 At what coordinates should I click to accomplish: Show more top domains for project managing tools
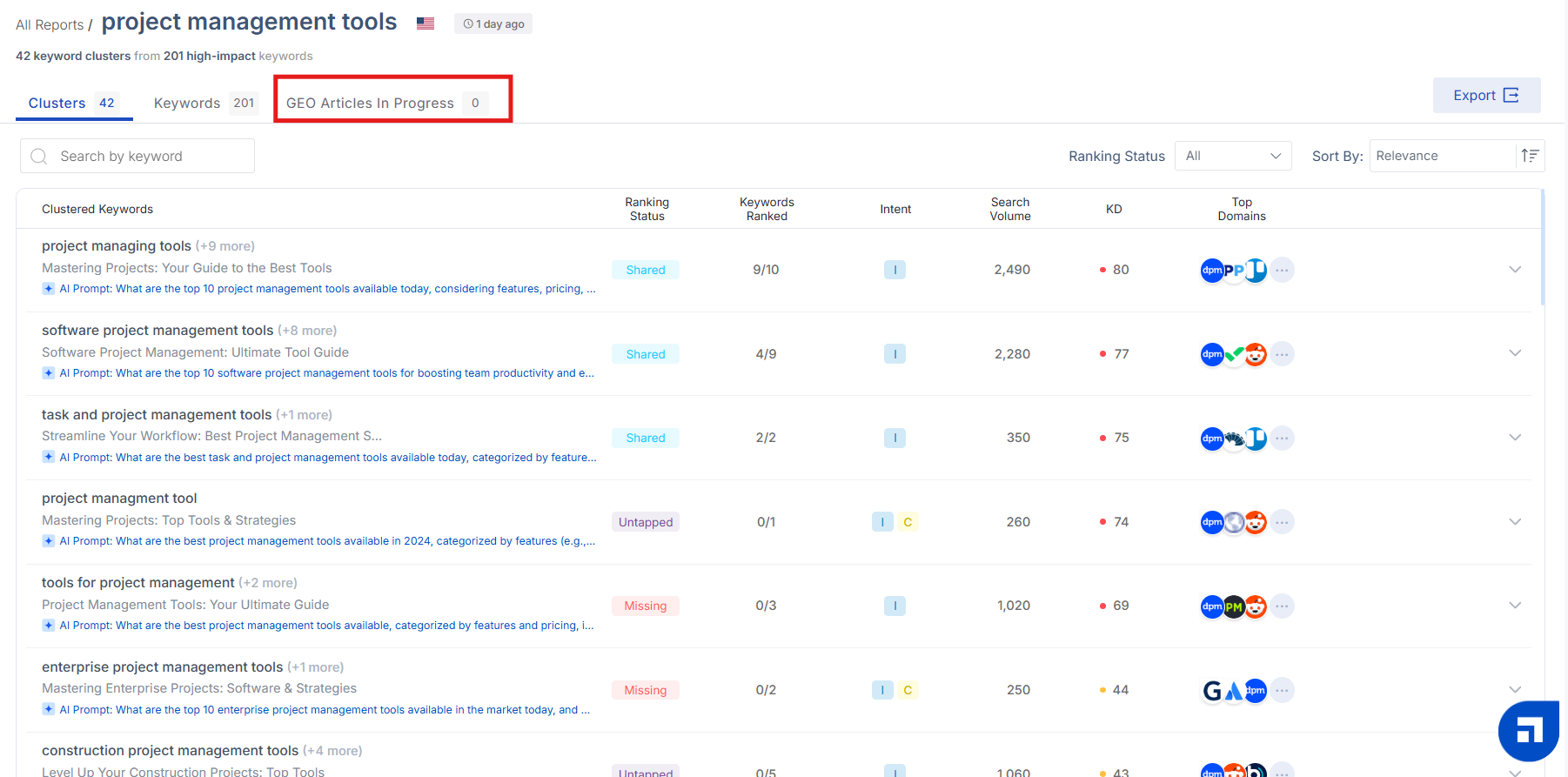click(1282, 270)
